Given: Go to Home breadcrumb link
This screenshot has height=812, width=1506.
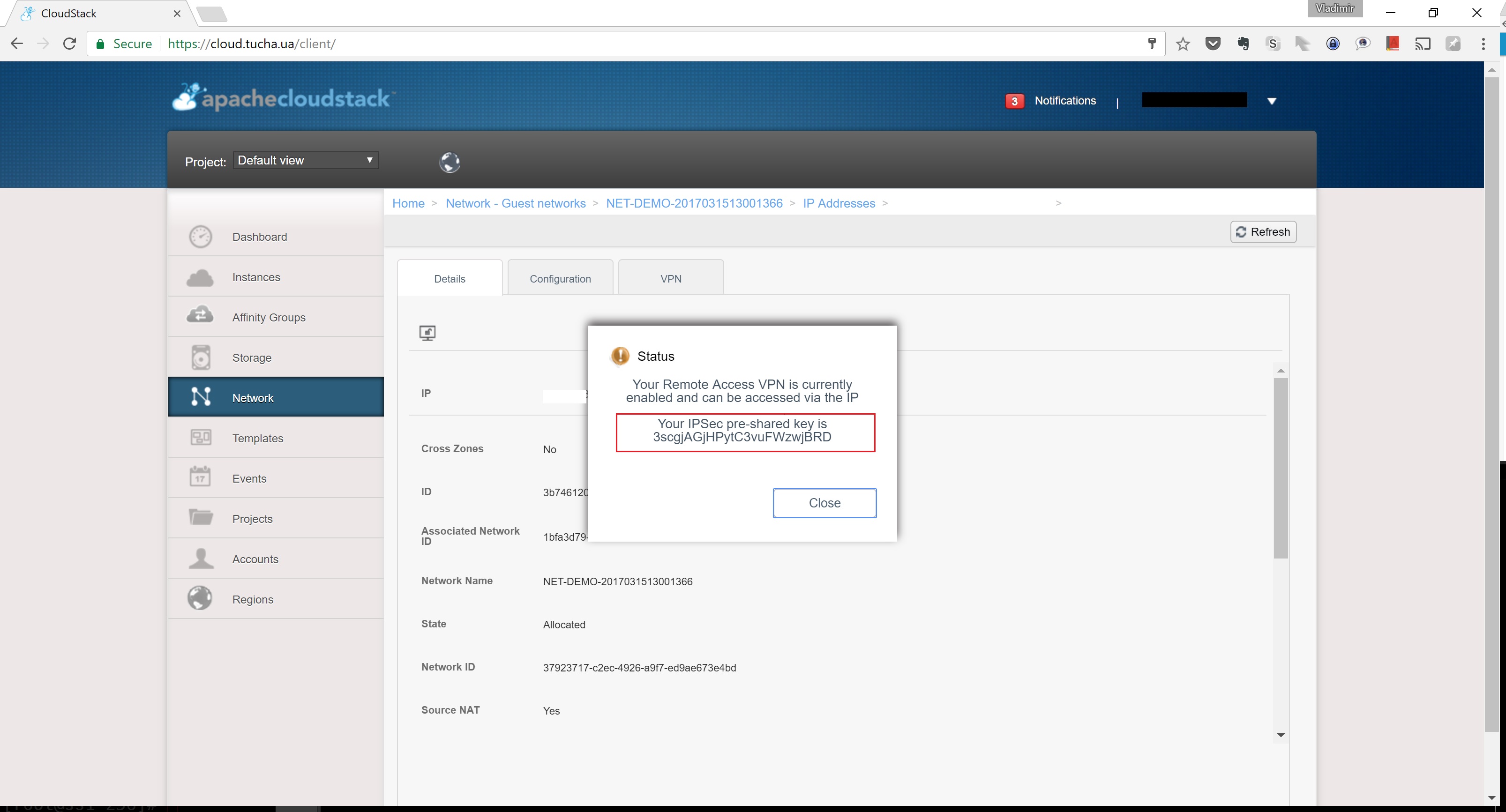Looking at the screenshot, I should pos(408,203).
